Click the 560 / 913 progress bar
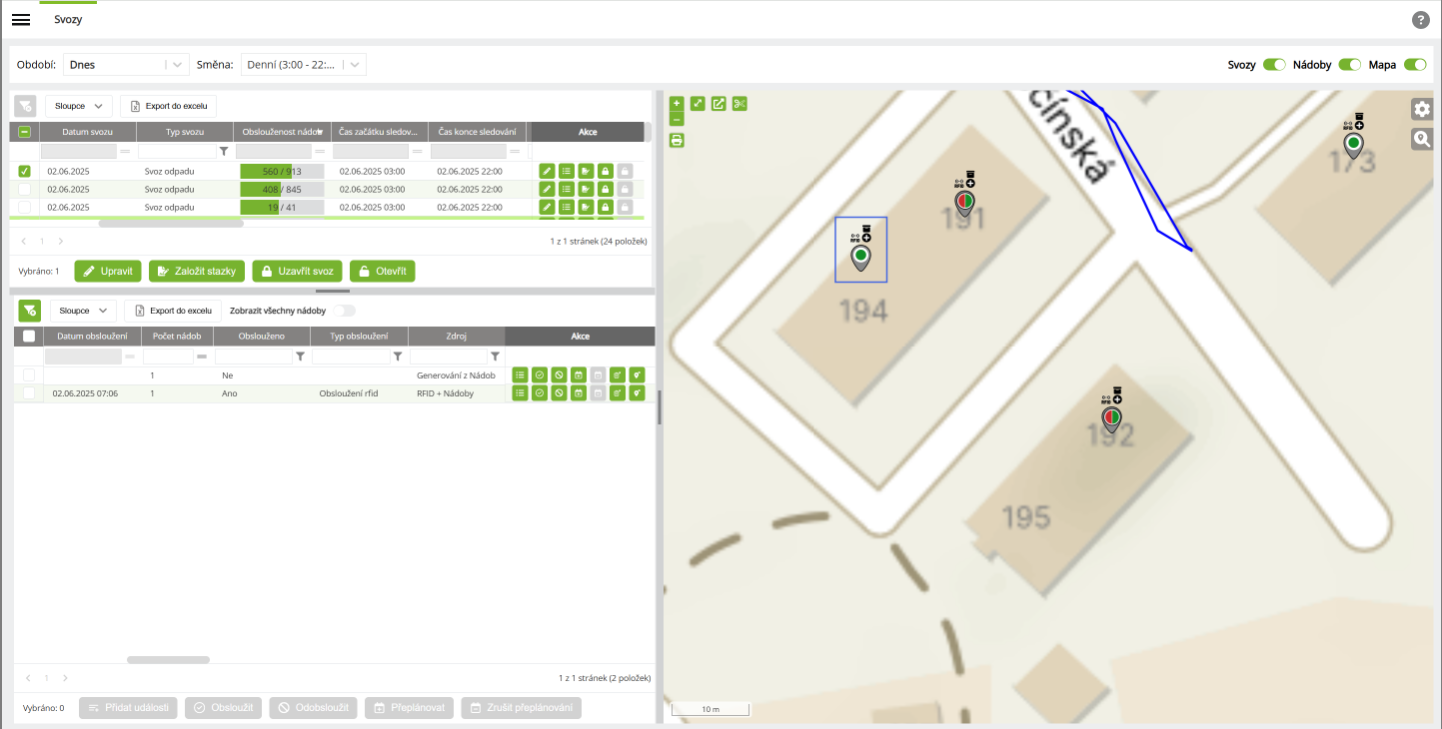 [282, 171]
